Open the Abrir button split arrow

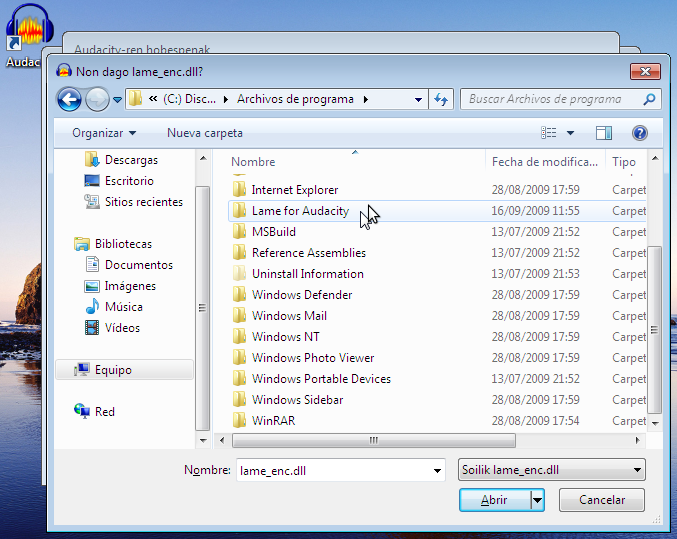click(x=537, y=500)
